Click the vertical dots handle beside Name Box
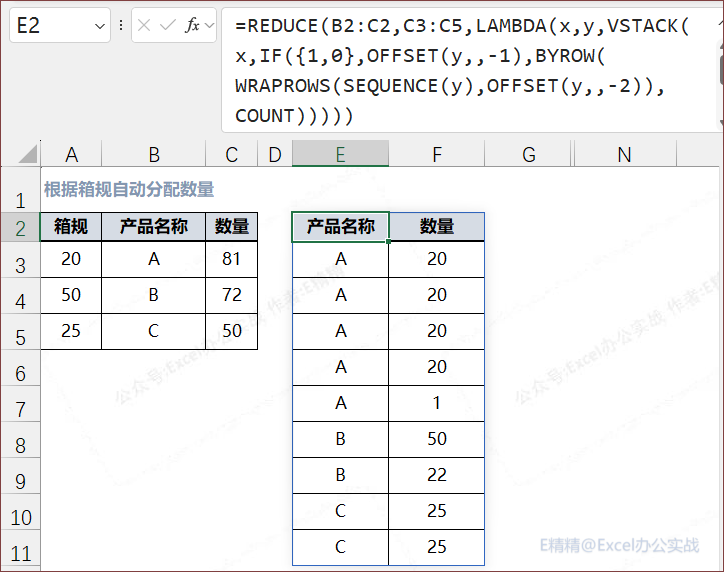724x572 pixels. [x=121, y=25]
